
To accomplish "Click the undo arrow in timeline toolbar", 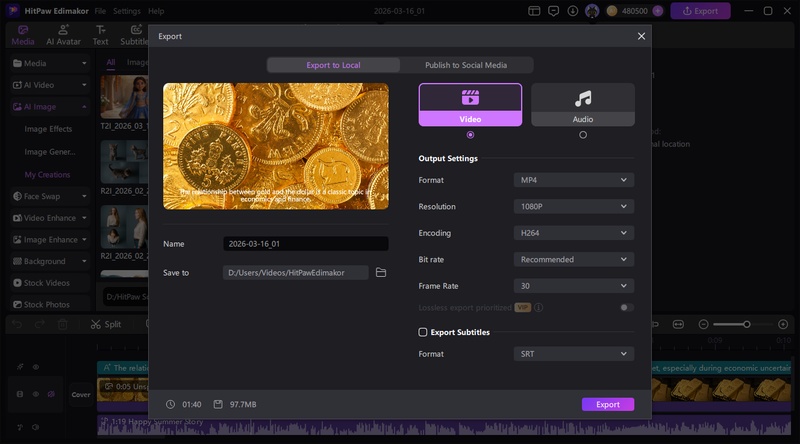I will click(17, 324).
